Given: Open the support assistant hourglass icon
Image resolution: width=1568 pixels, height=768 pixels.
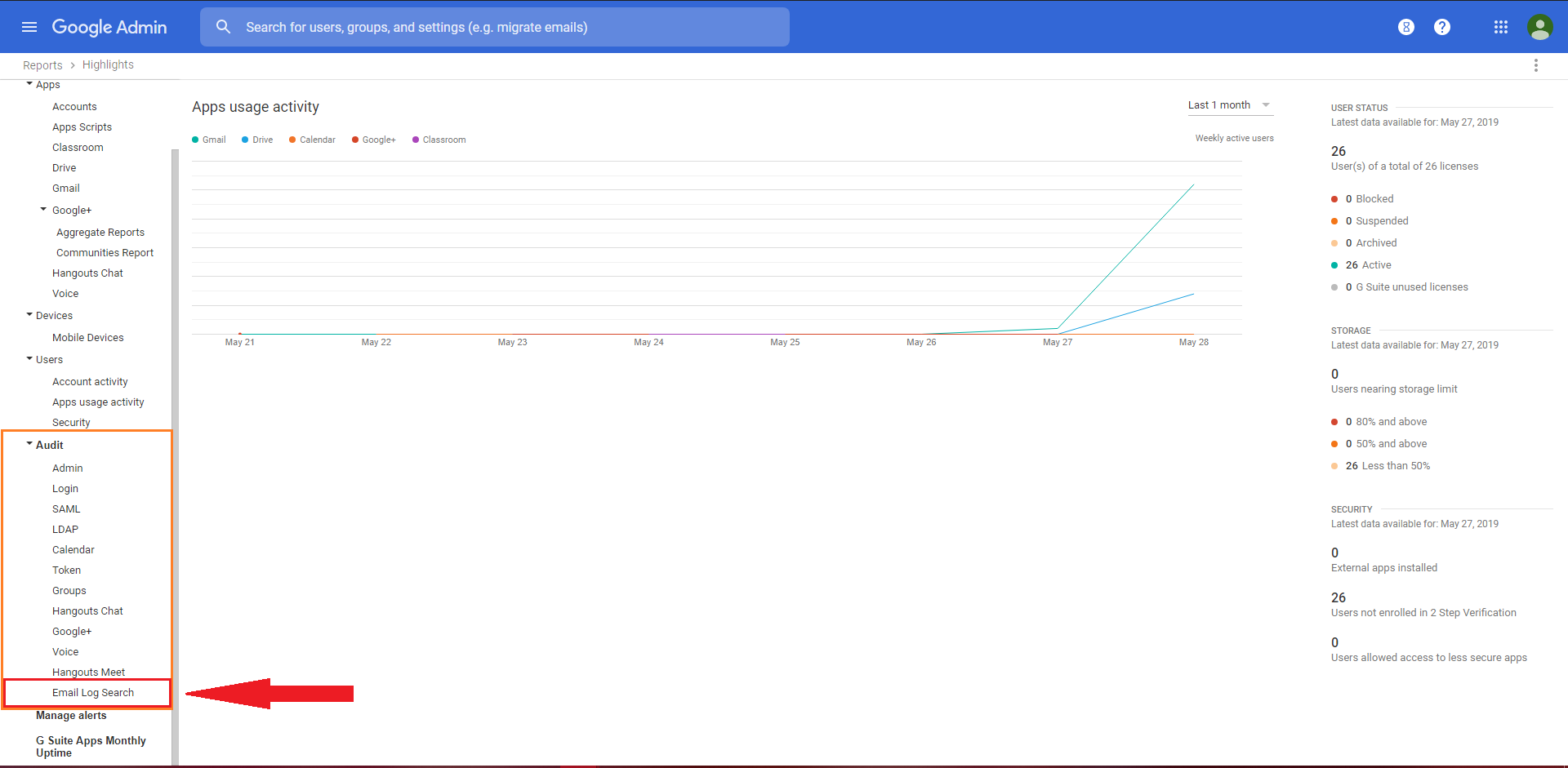Looking at the screenshot, I should coord(1406,27).
